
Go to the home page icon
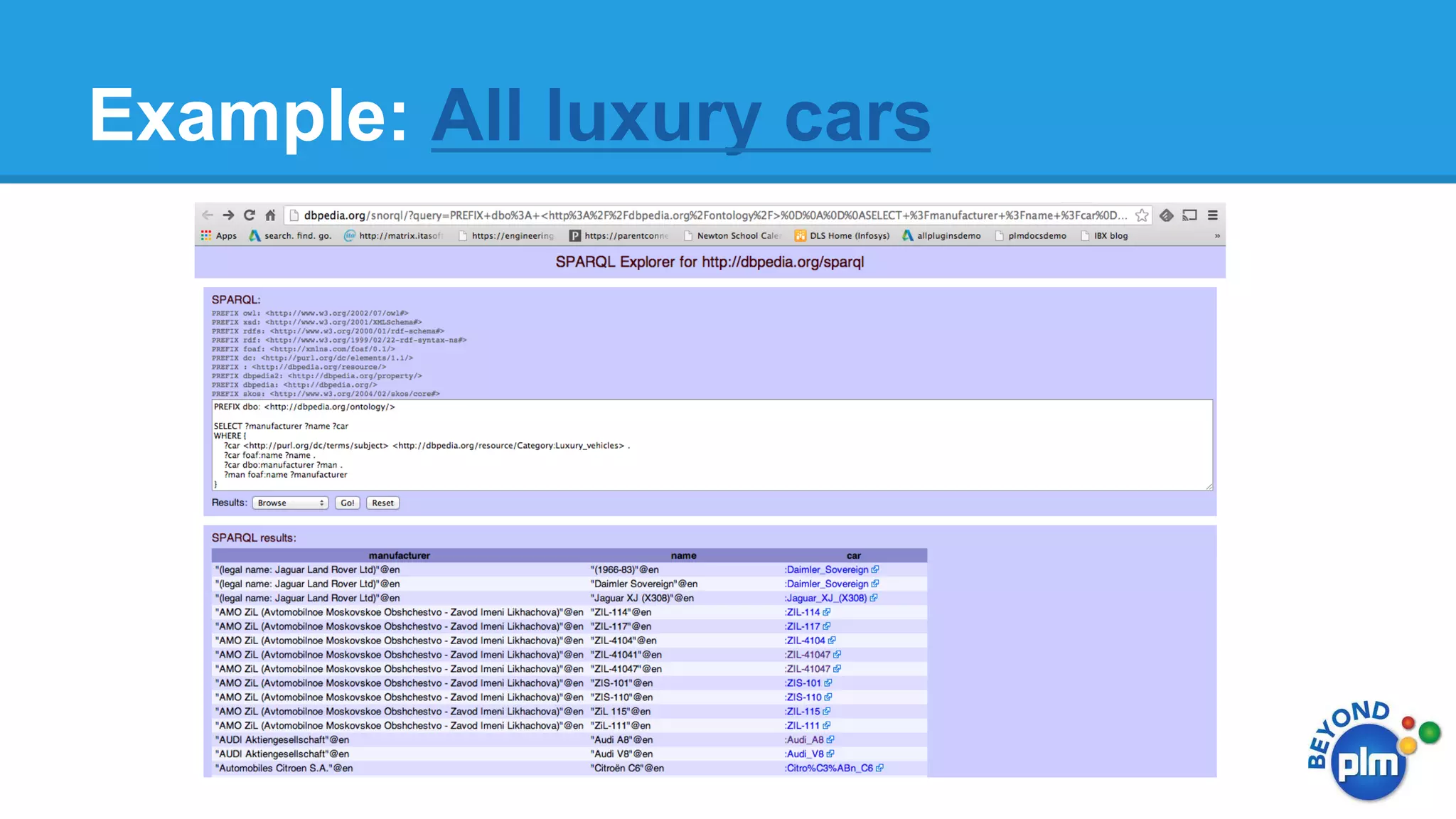coord(270,215)
